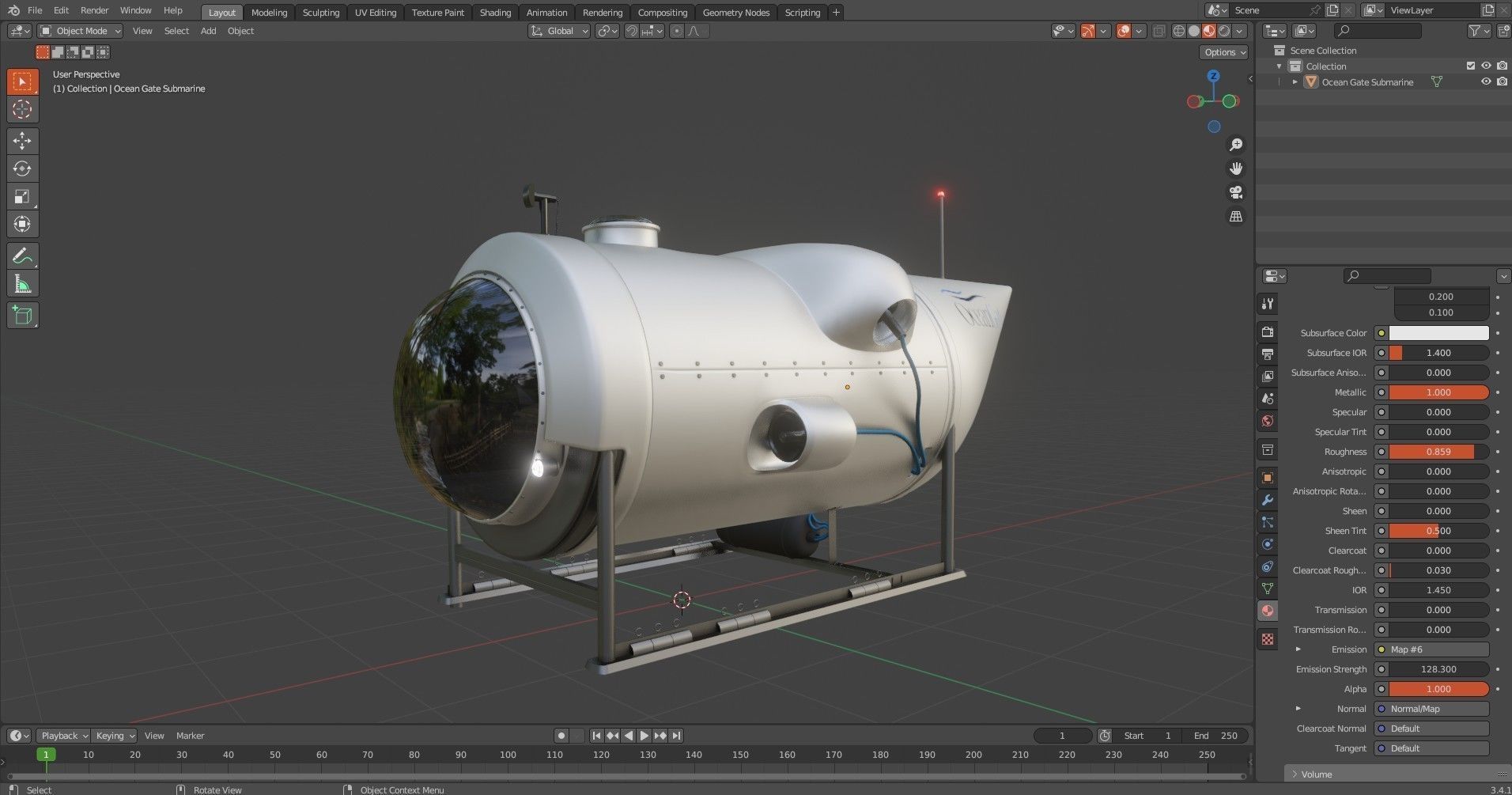Switch to the Shading workspace tab
The height and width of the screenshot is (795, 1512).
pyautogui.click(x=495, y=12)
